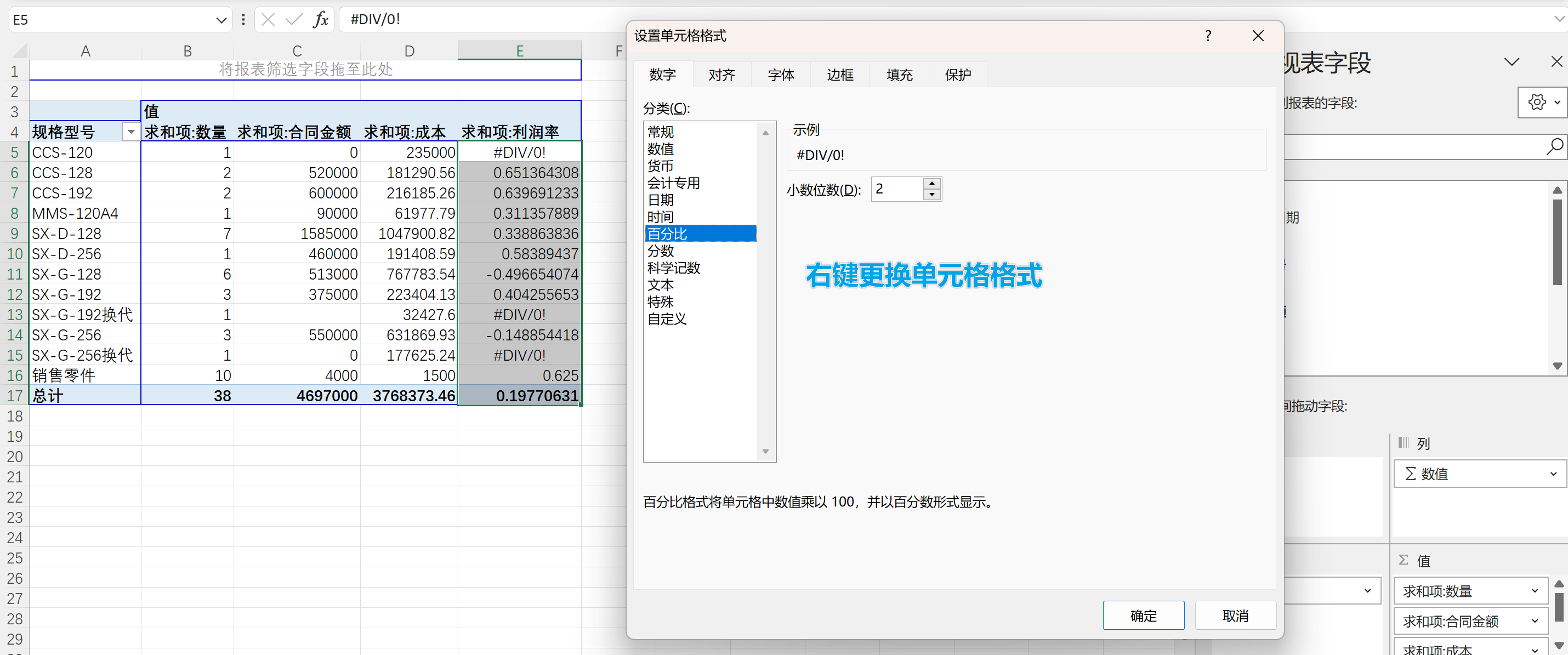Expand the Name Box dropdown arrow
This screenshot has height=655, width=1568.
(221, 20)
